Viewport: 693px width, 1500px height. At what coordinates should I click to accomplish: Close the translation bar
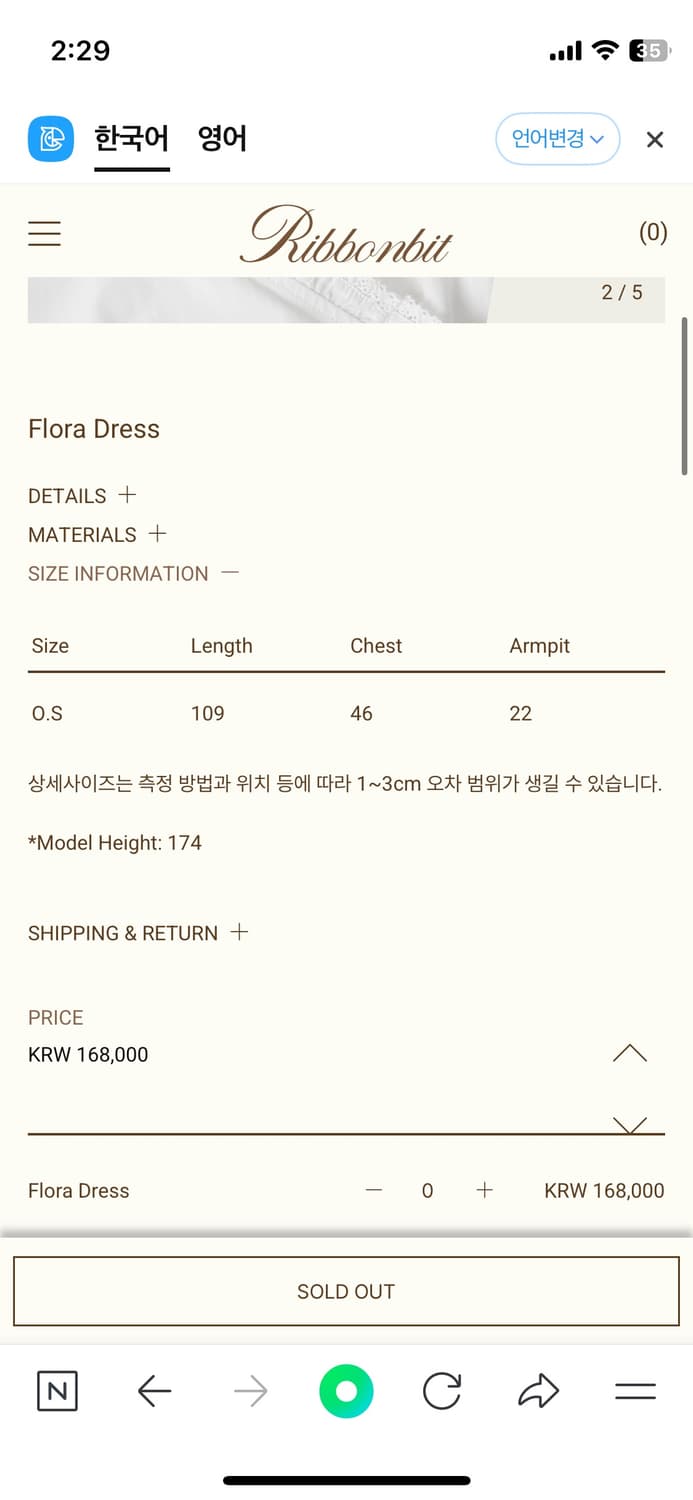point(655,140)
